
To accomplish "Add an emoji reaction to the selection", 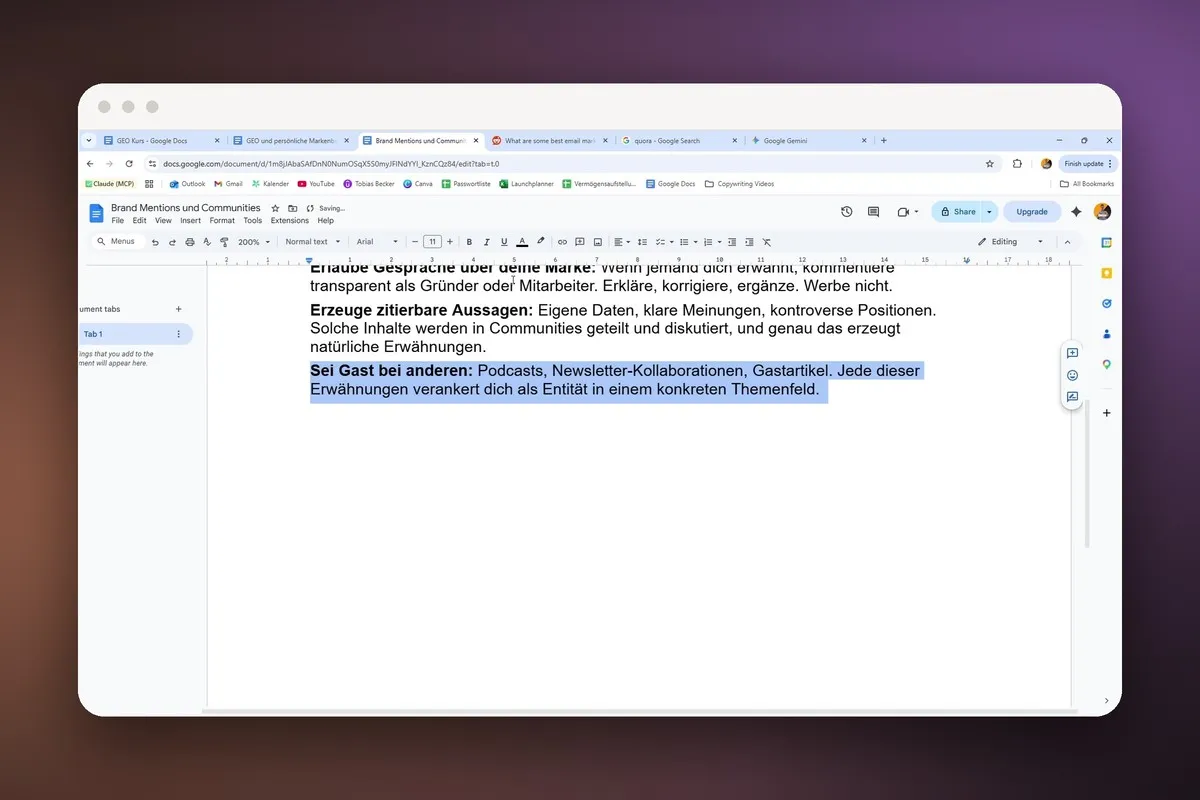I will (x=1072, y=375).
